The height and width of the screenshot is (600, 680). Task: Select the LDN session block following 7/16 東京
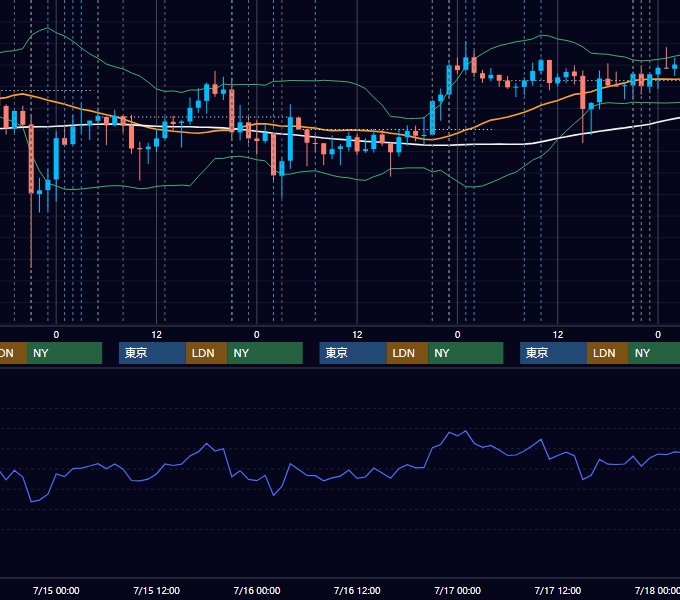pos(407,353)
